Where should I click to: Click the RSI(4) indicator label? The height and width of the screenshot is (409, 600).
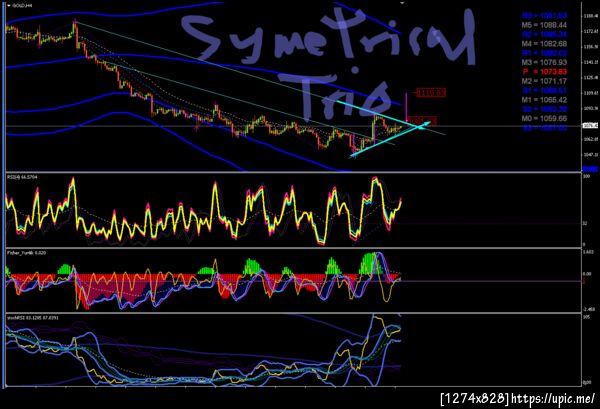(x=22, y=177)
